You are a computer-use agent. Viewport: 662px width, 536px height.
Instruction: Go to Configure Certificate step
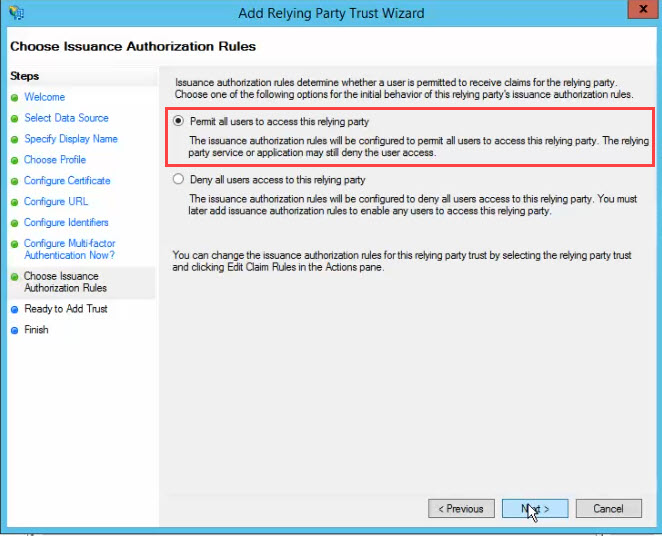(x=67, y=181)
